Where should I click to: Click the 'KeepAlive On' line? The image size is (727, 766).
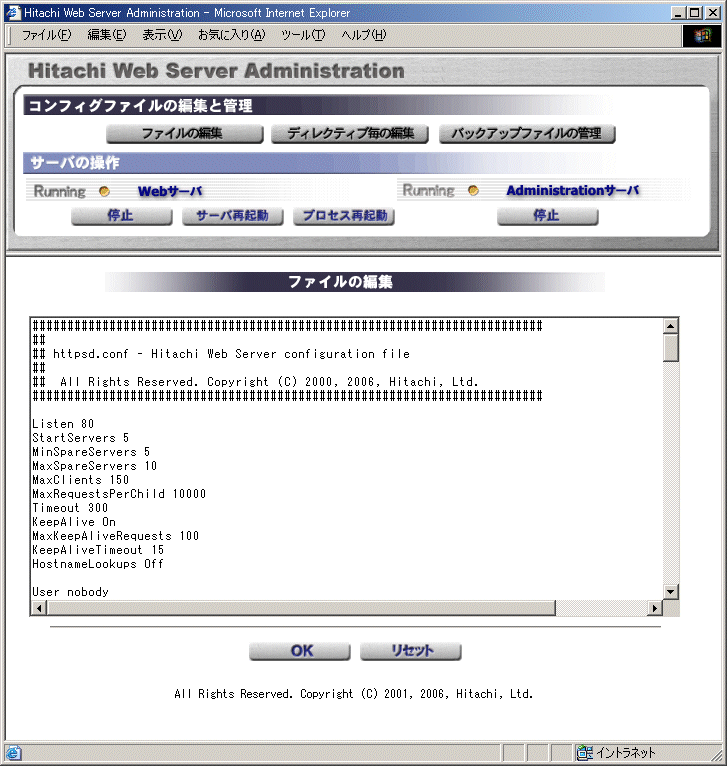click(x=74, y=522)
